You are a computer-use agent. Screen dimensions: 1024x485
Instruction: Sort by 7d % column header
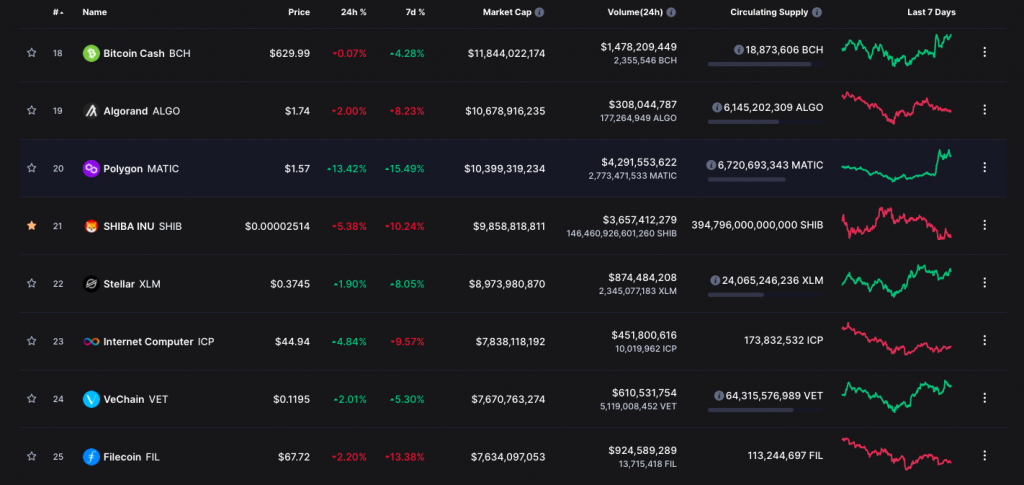coord(413,12)
